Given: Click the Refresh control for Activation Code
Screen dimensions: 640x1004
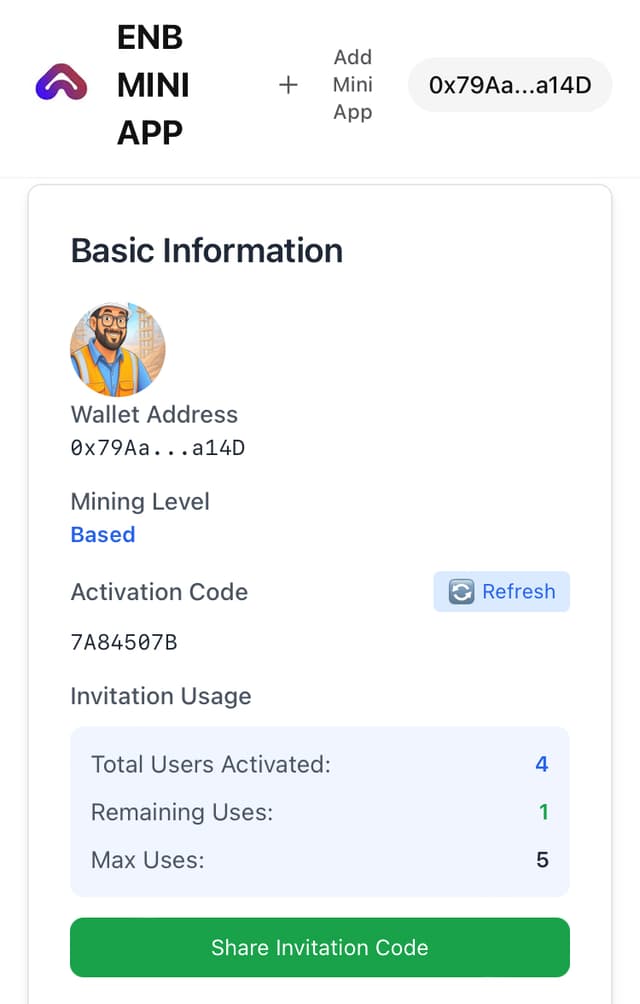Looking at the screenshot, I should [x=500, y=591].
